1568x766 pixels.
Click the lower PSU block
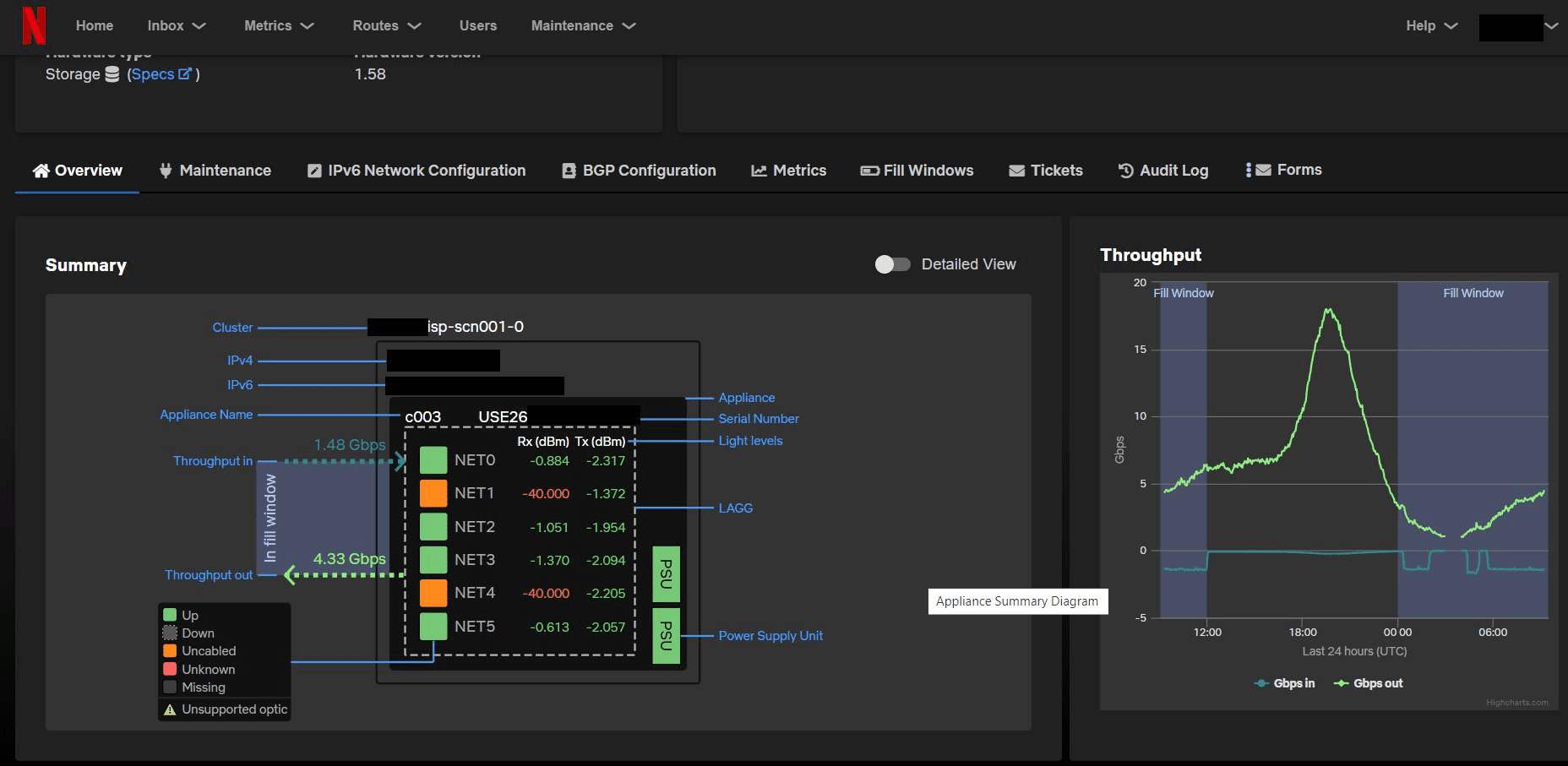(667, 636)
